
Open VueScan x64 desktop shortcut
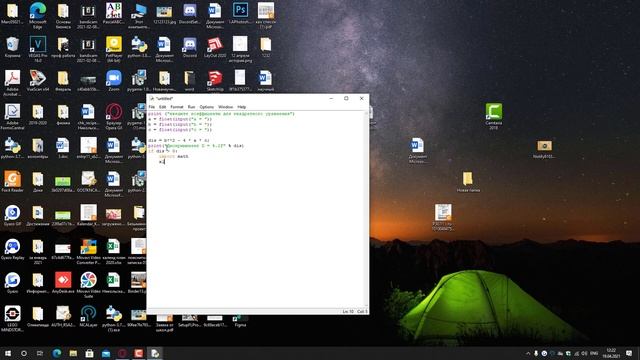(38, 80)
